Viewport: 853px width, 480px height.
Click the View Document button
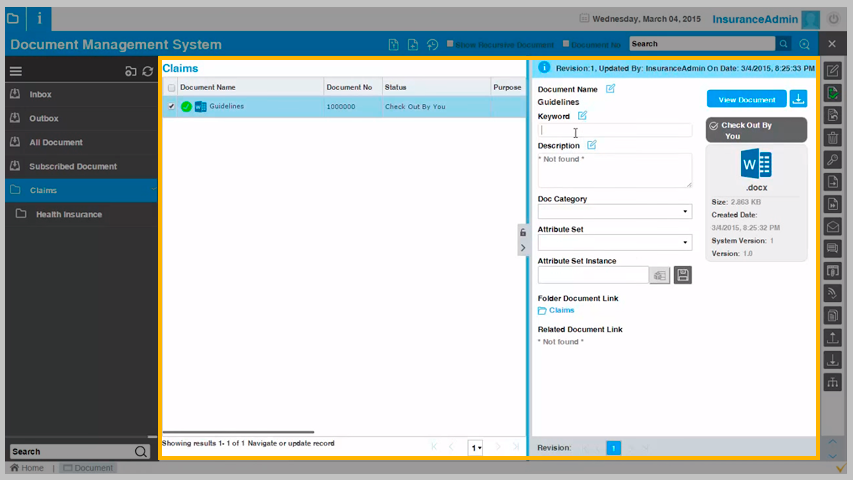[x=746, y=99]
